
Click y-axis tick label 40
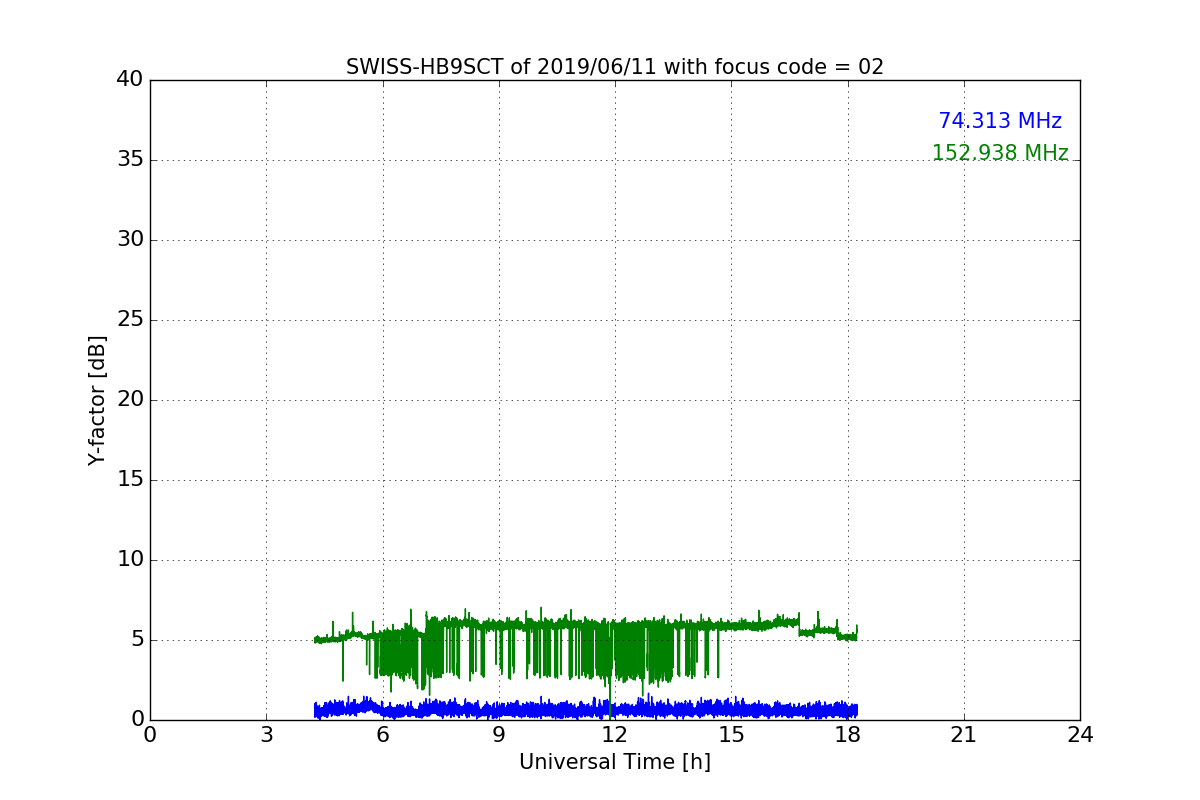coord(130,80)
